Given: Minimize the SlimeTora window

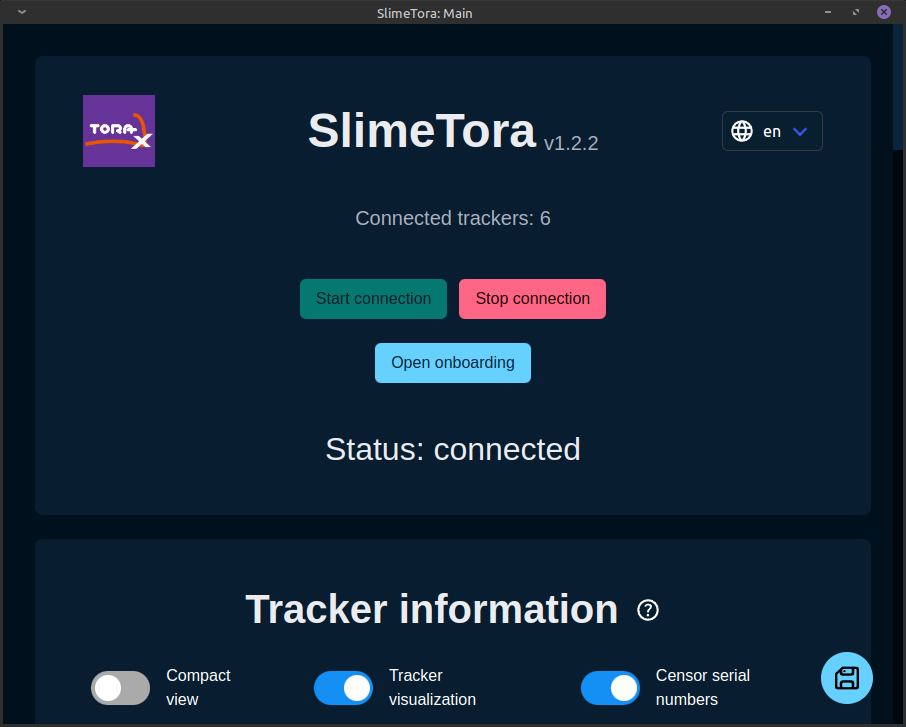Looking at the screenshot, I should [827, 12].
